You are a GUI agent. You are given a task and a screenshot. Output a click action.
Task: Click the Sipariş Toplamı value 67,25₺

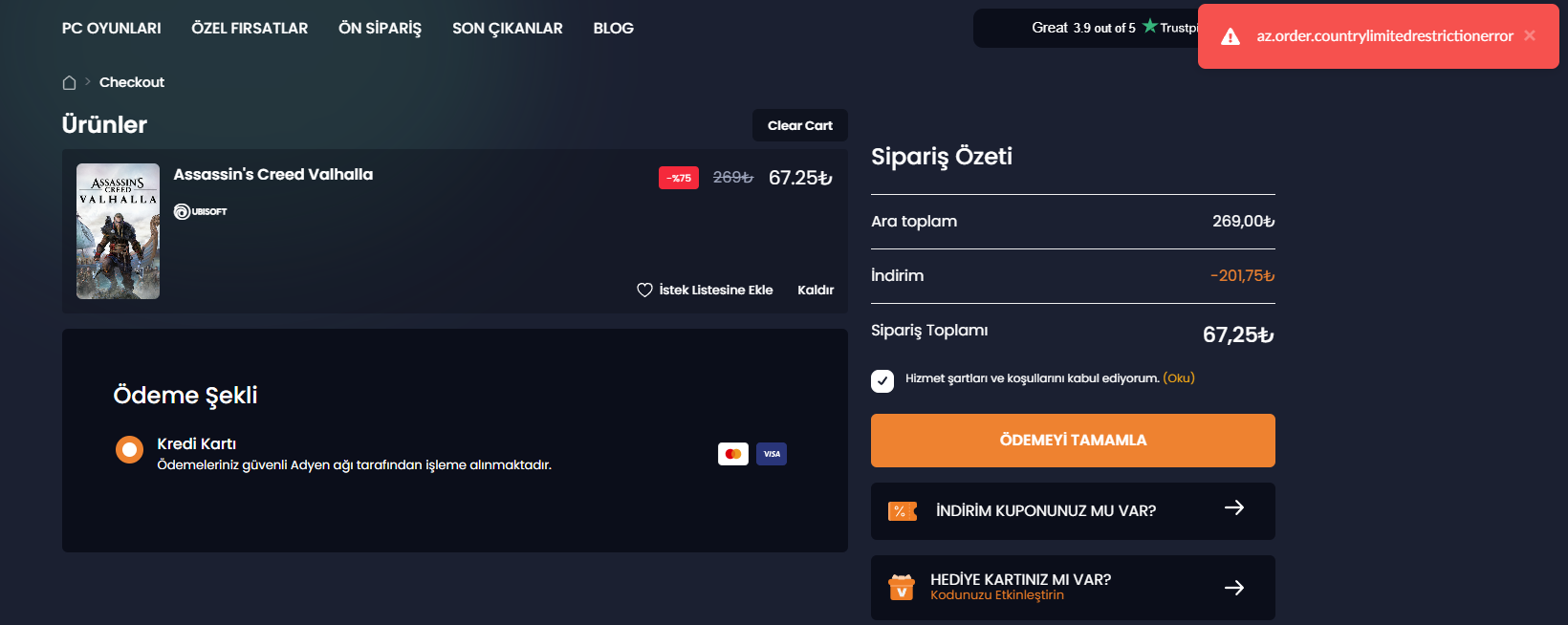[1238, 334]
